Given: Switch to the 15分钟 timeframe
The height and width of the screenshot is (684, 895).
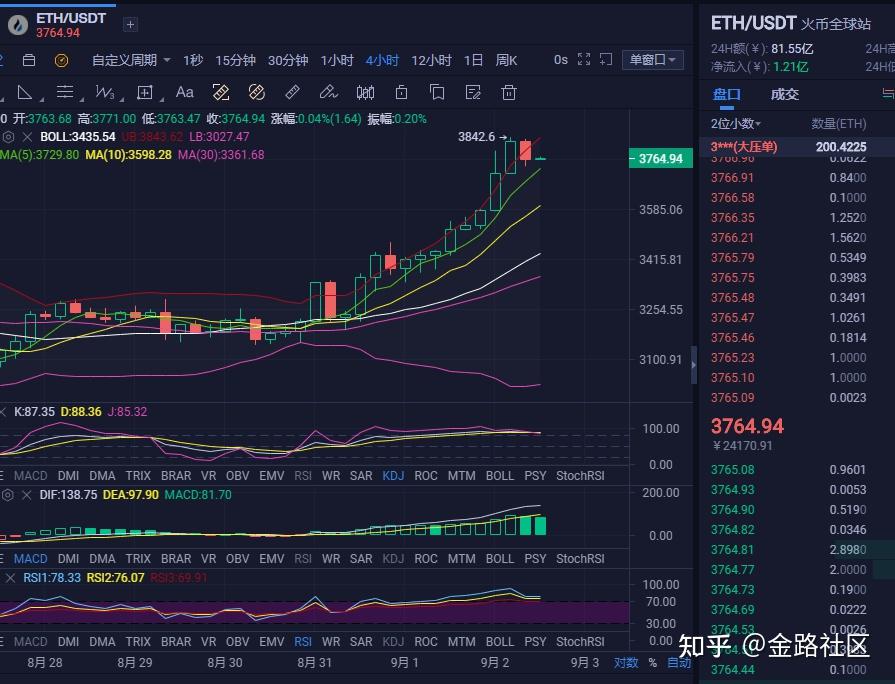Looking at the screenshot, I should click(235, 60).
